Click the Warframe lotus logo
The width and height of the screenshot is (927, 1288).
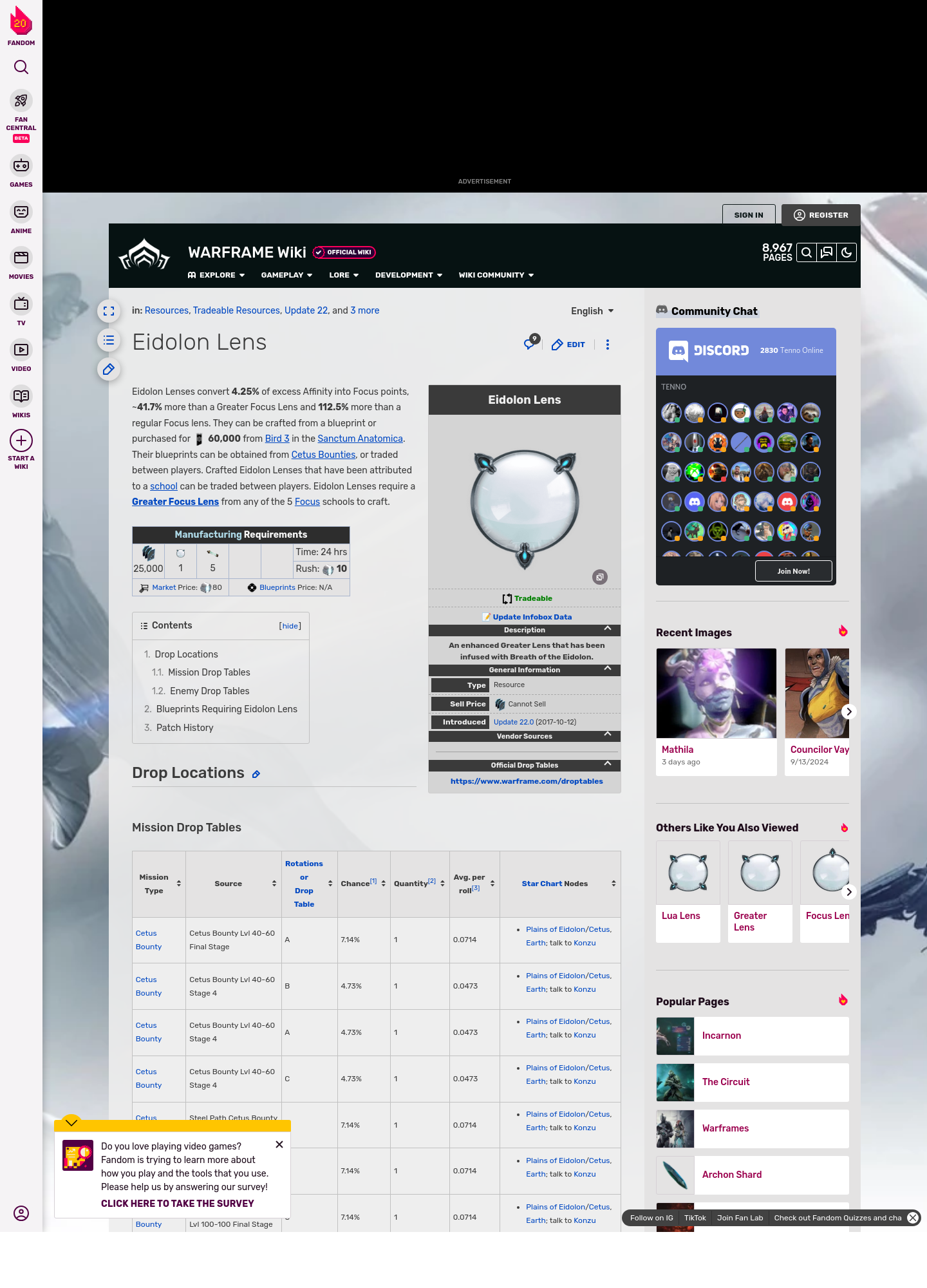144,256
